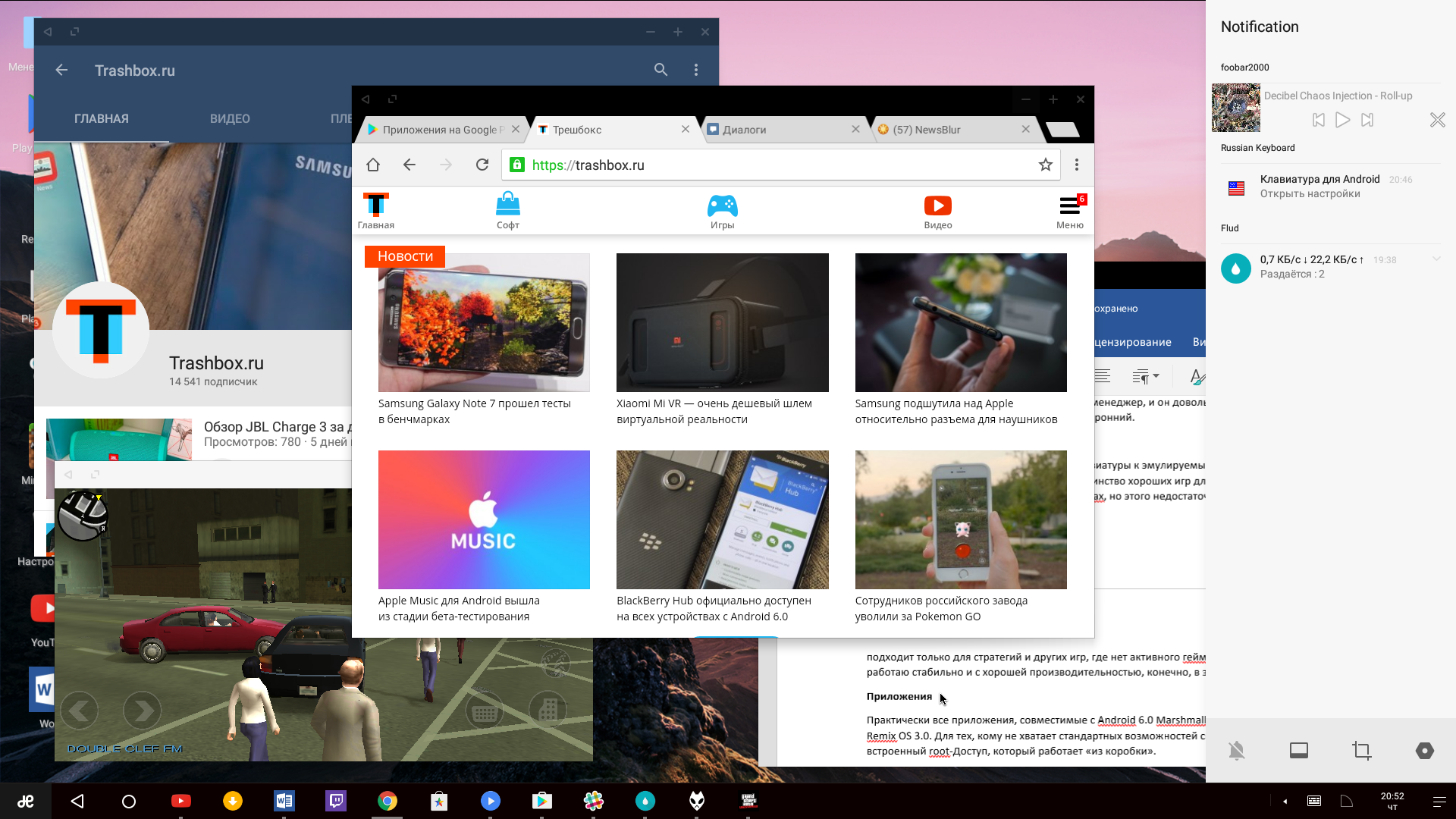Open BlackBerry Hub article link
This screenshot has width=1456, height=819.
pyautogui.click(x=714, y=608)
